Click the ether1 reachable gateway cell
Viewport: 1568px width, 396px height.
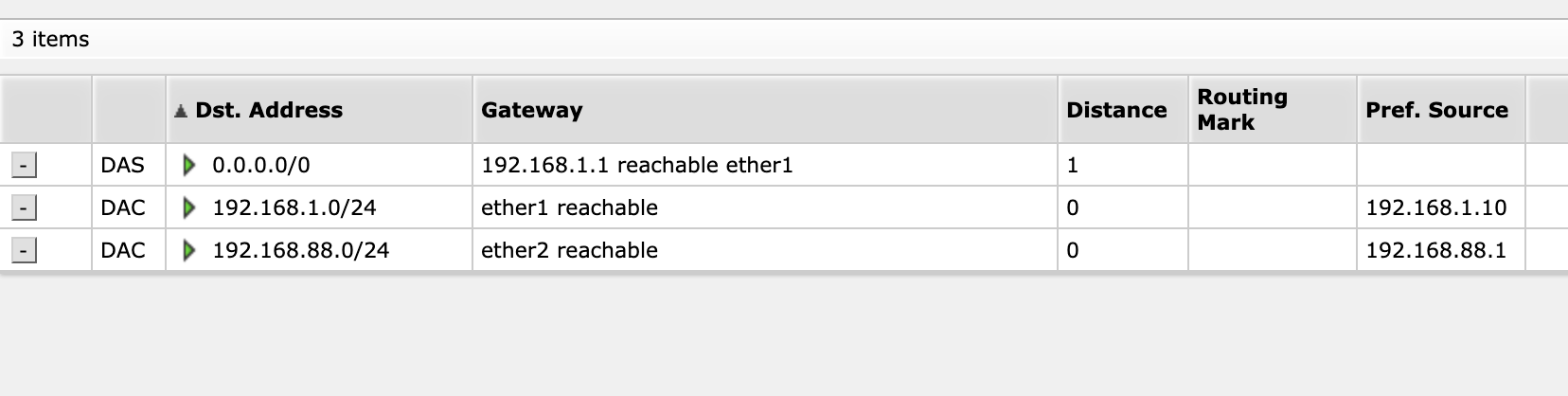569,208
